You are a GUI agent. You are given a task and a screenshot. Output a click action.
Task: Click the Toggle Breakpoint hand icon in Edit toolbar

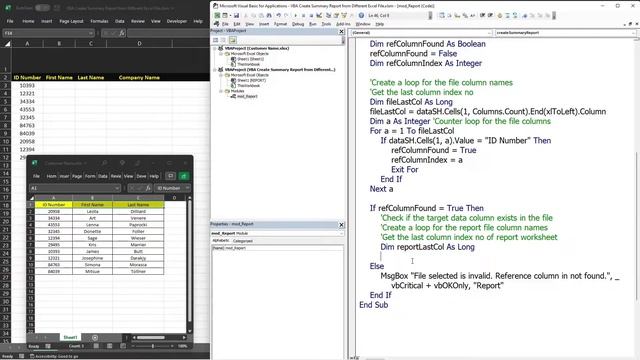500,16
